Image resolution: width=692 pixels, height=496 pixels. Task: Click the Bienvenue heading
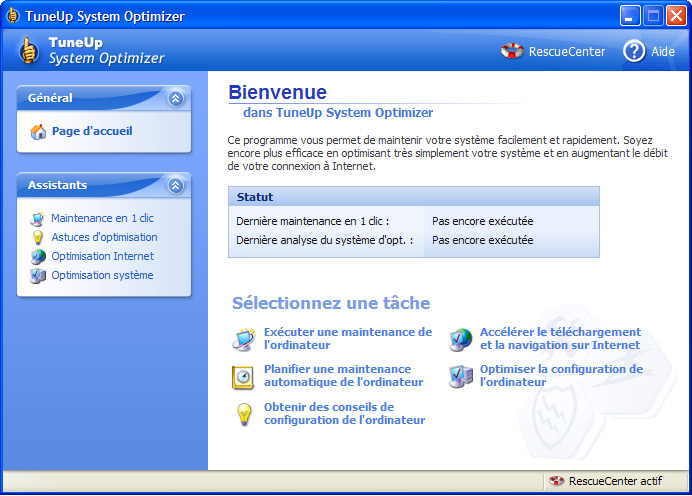click(277, 92)
